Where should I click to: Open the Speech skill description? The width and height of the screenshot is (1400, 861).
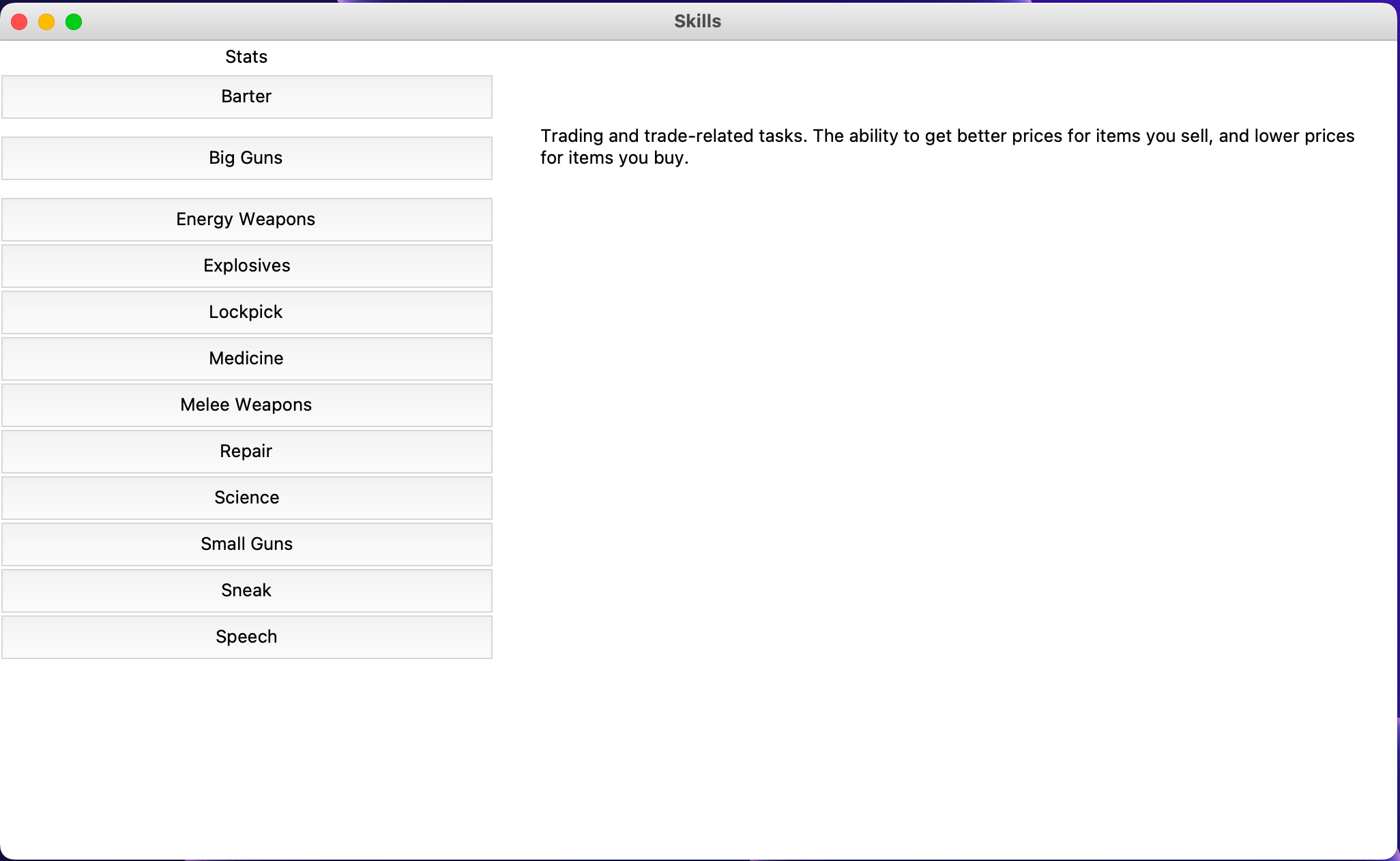coord(246,637)
